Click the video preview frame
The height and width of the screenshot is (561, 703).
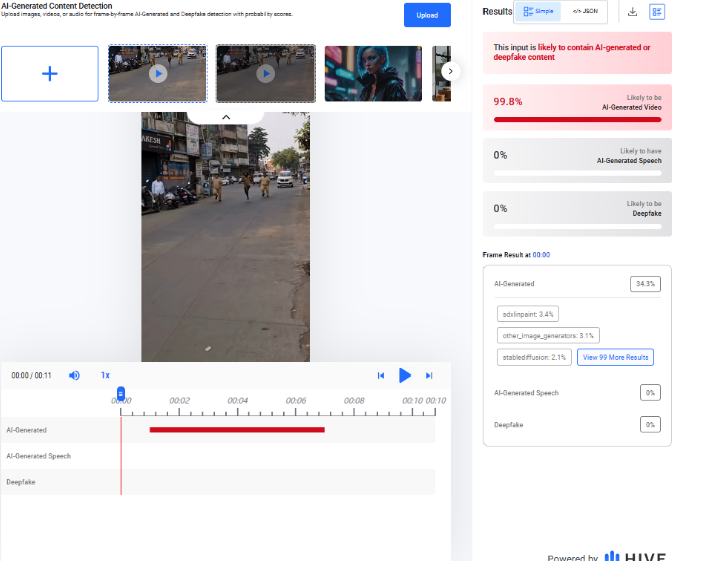click(226, 237)
